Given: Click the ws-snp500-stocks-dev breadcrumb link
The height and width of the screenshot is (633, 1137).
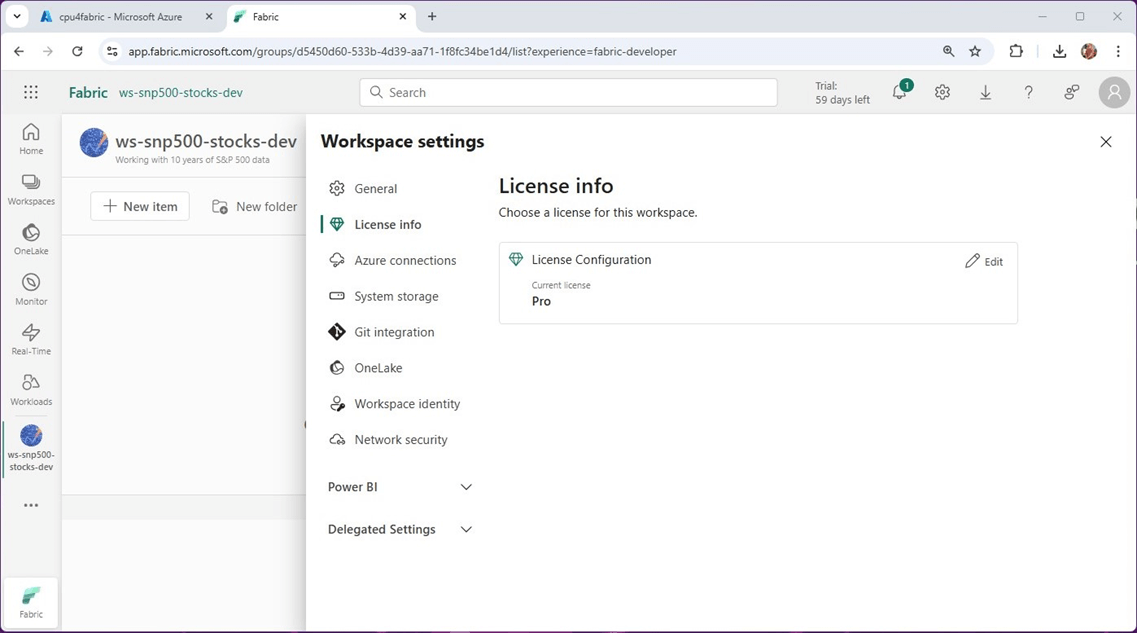Looking at the screenshot, I should pyautogui.click(x=181, y=93).
